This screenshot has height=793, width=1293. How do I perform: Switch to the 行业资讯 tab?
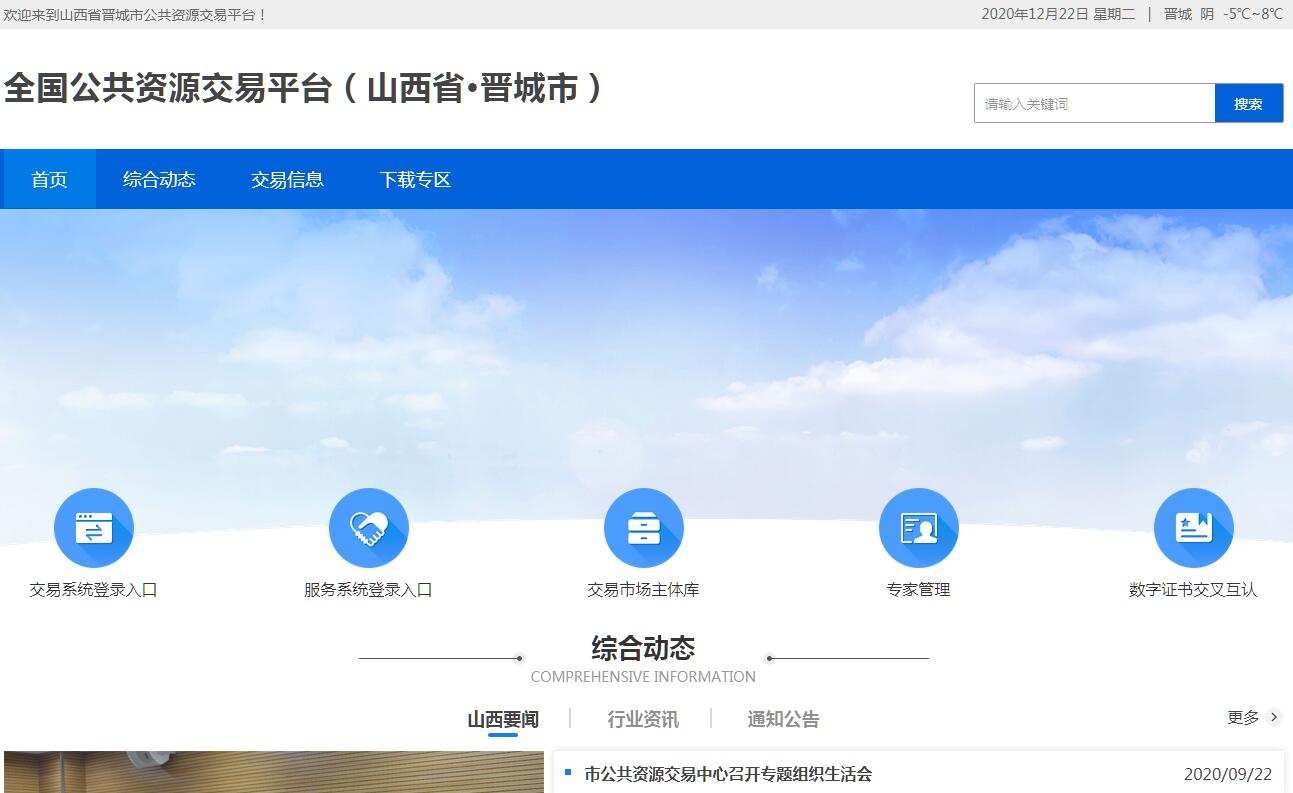[643, 719]
